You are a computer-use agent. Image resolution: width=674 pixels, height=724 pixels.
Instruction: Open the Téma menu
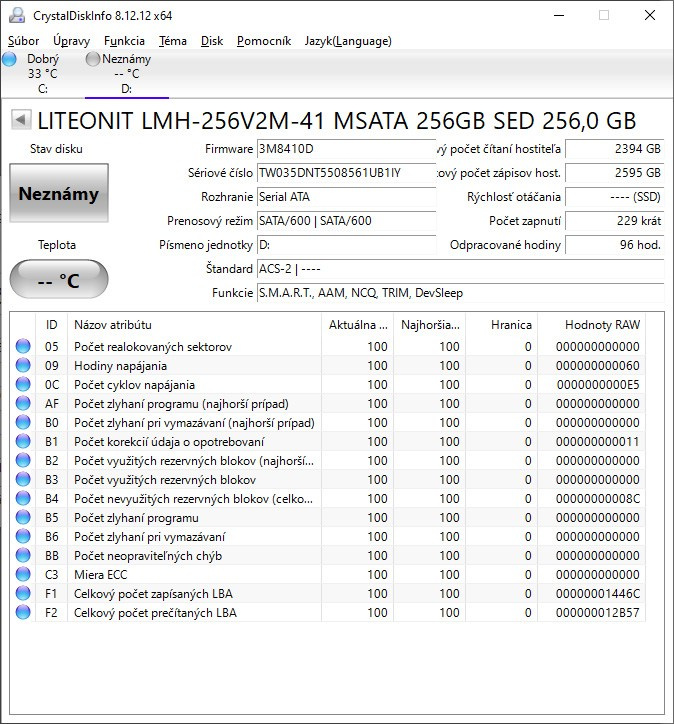[173, 41]
